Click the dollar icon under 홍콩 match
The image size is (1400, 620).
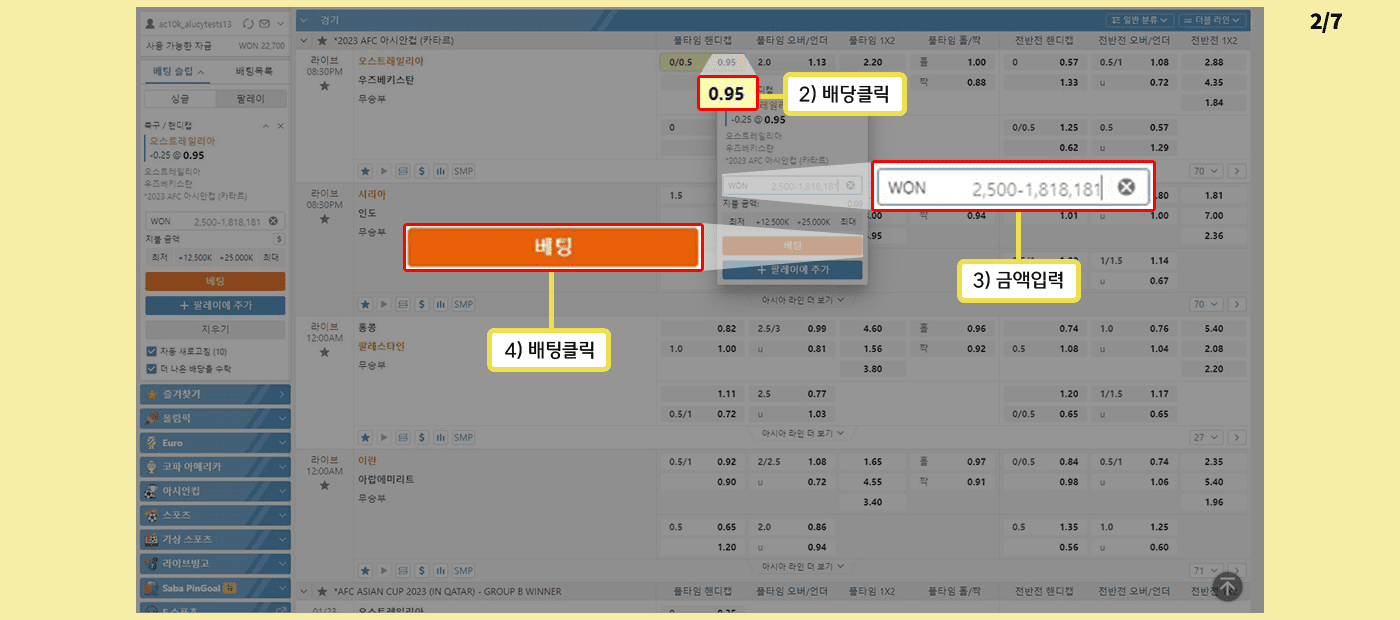(422, 437)
